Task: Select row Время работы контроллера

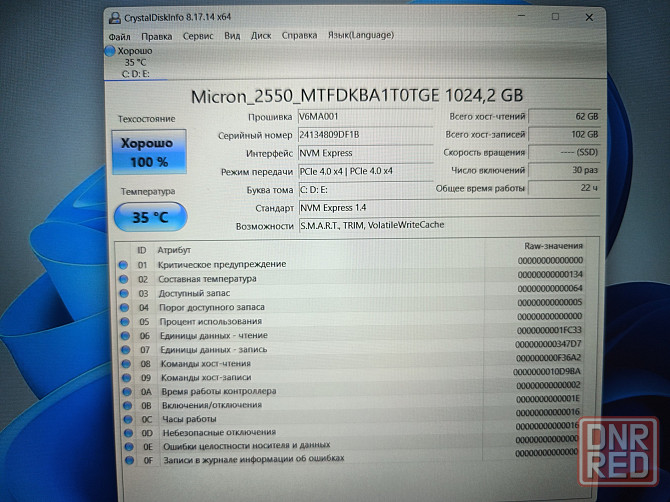Action: tap(350, 389)
